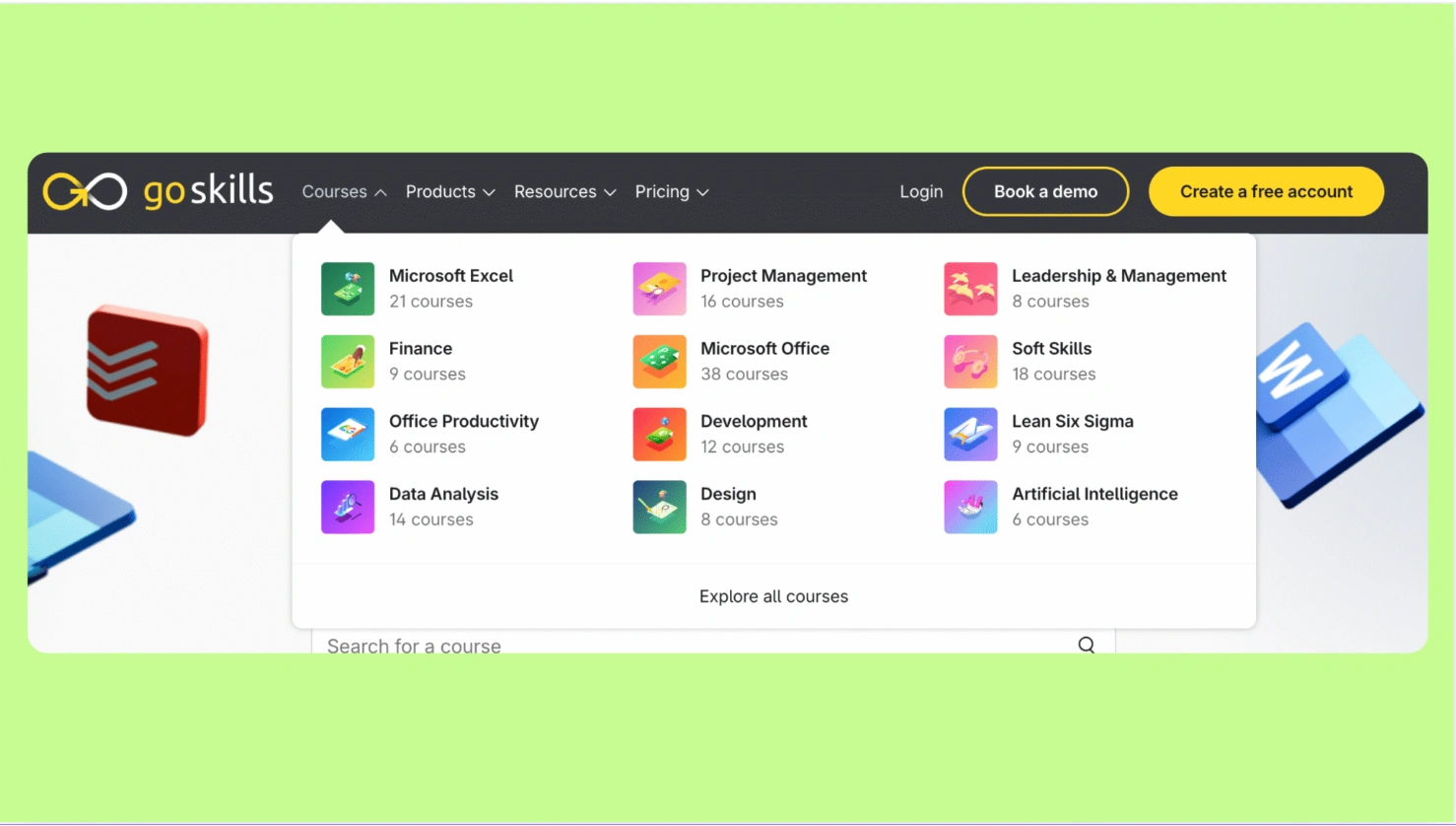
Task: Choose the Artificial Intelligence category icon
Action: tap(970, 507)
